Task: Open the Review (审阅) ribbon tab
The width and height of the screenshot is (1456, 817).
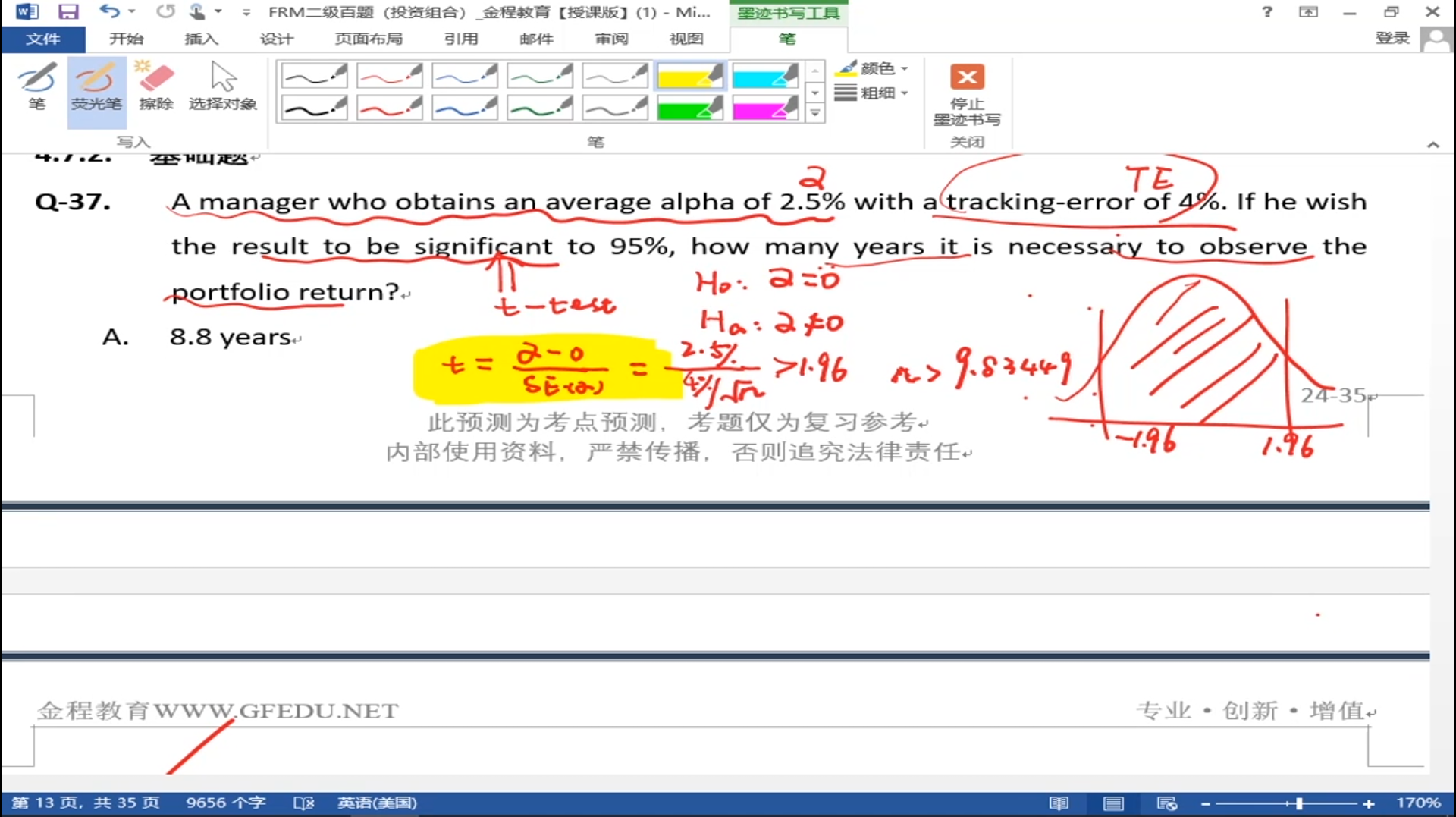Action: click(611, 39)
